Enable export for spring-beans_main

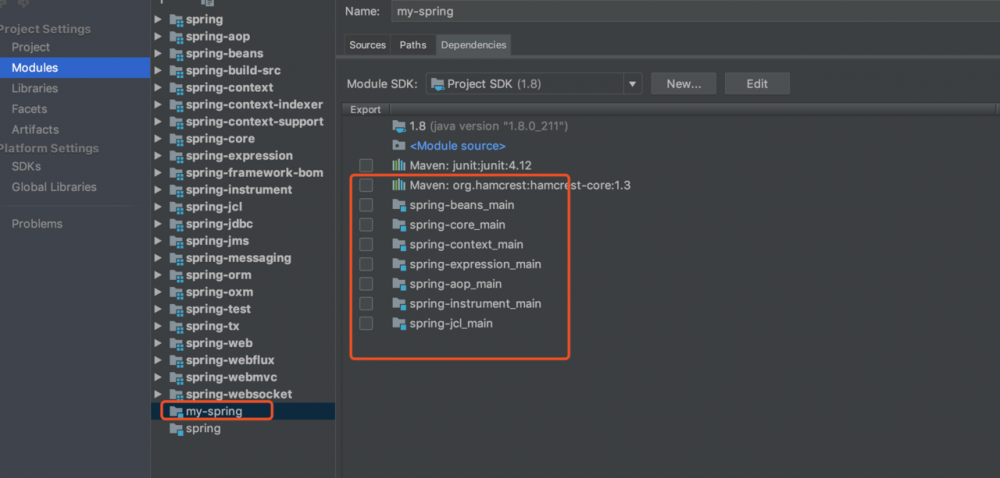366,205
